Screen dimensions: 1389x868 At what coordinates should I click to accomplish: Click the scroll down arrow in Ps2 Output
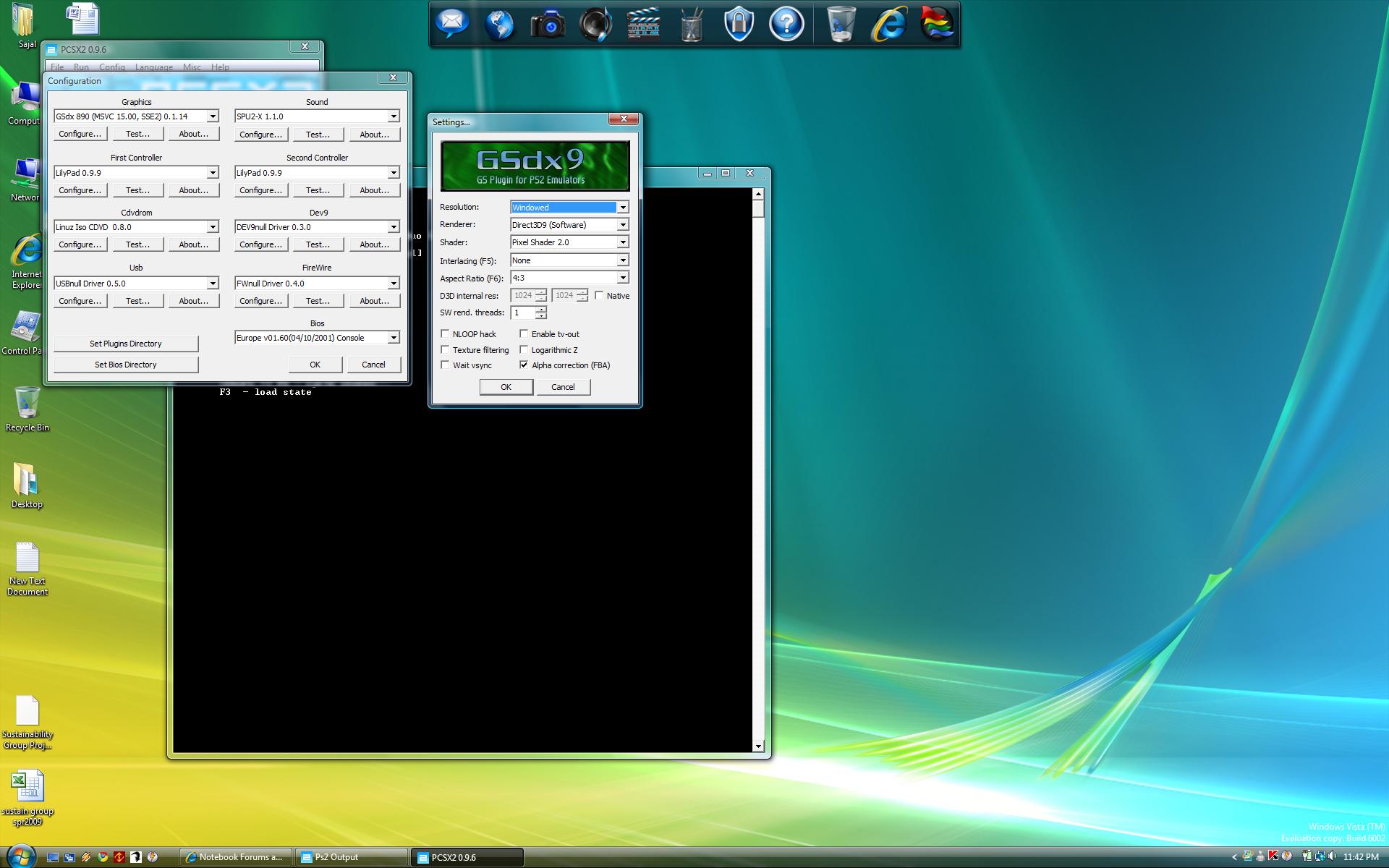point(758,746)
